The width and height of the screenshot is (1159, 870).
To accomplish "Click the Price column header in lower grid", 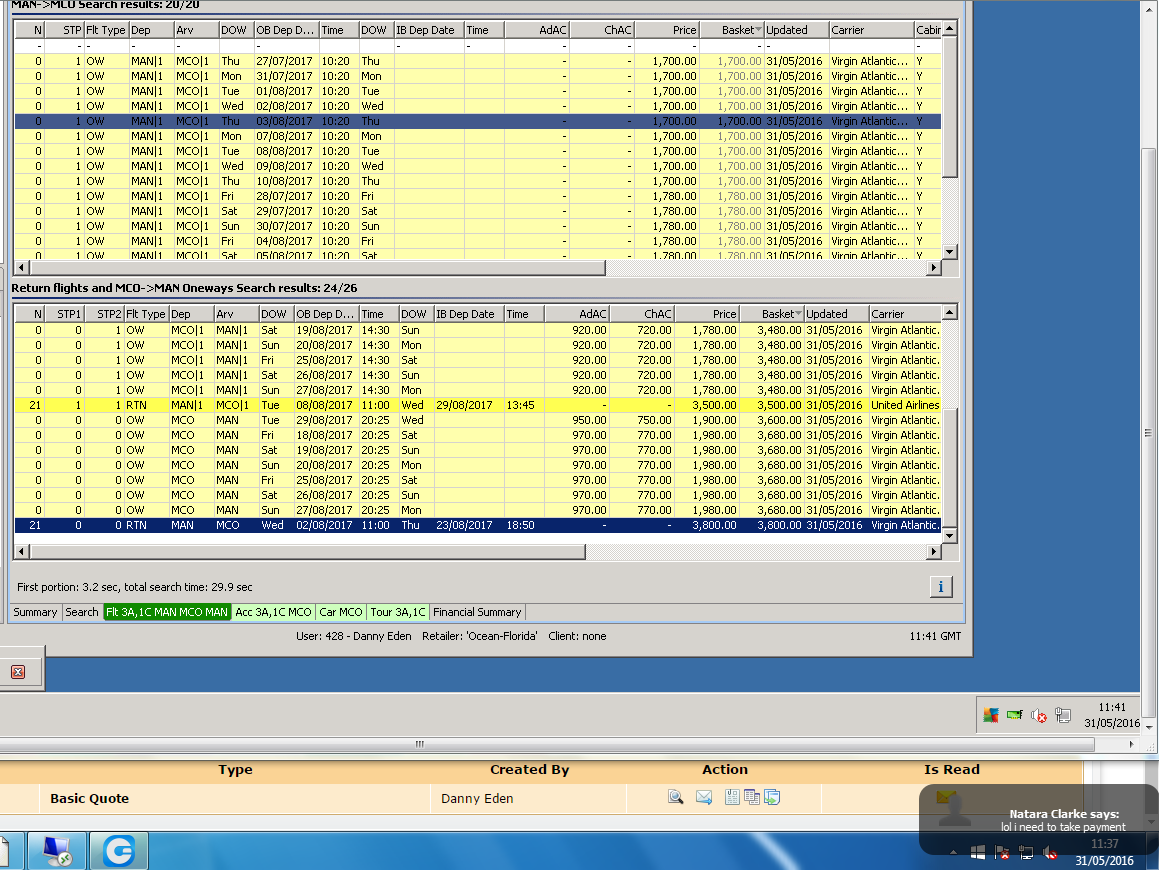I will coord(708,314).
